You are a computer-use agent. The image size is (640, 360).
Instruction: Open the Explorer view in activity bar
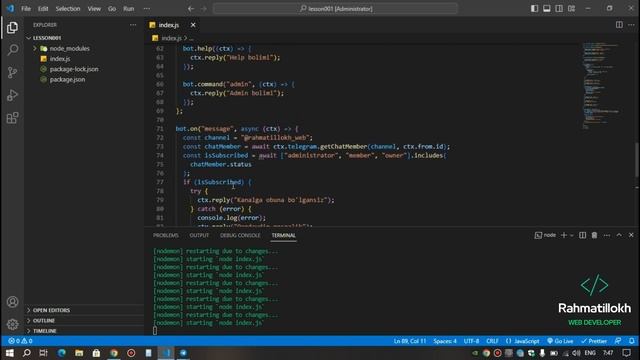point(12,28)
